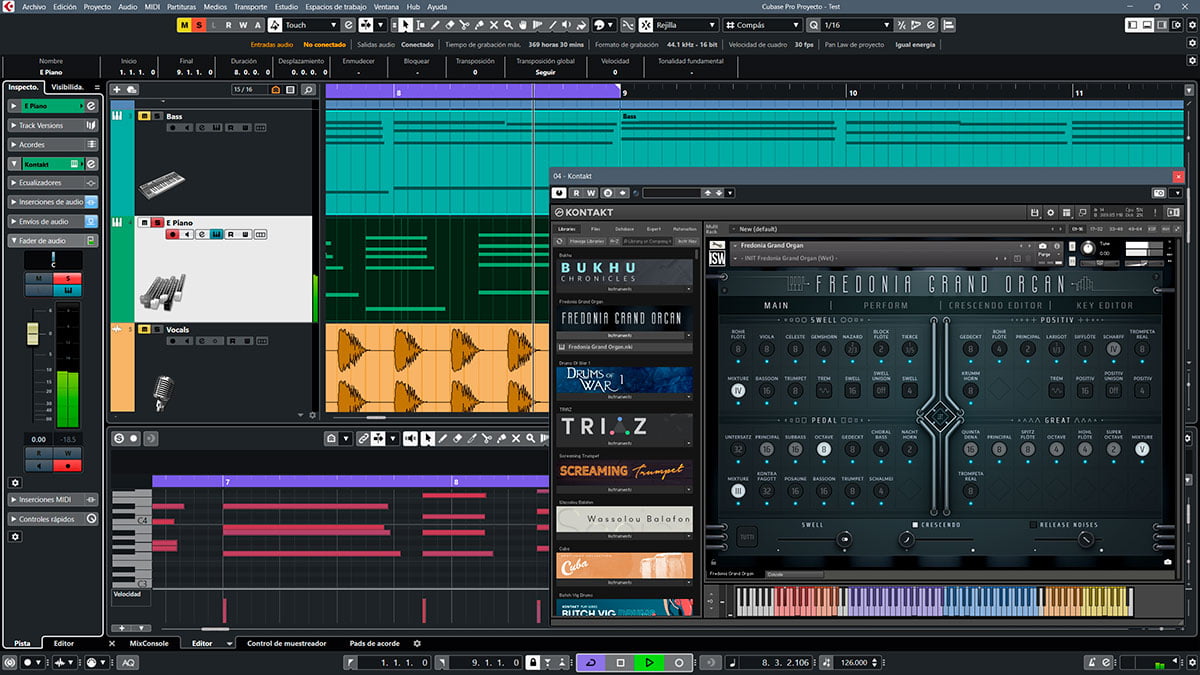Image resolution: width=1200 pixels, height=675 pixels.
Task: Click the Files tab in Kontakt browser
Action: point(596,229)
